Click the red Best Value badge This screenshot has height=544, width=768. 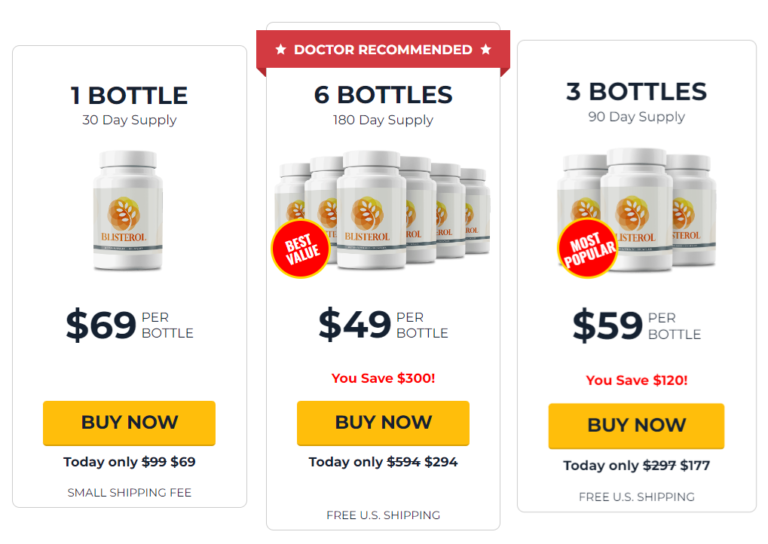tap(301, 249)
